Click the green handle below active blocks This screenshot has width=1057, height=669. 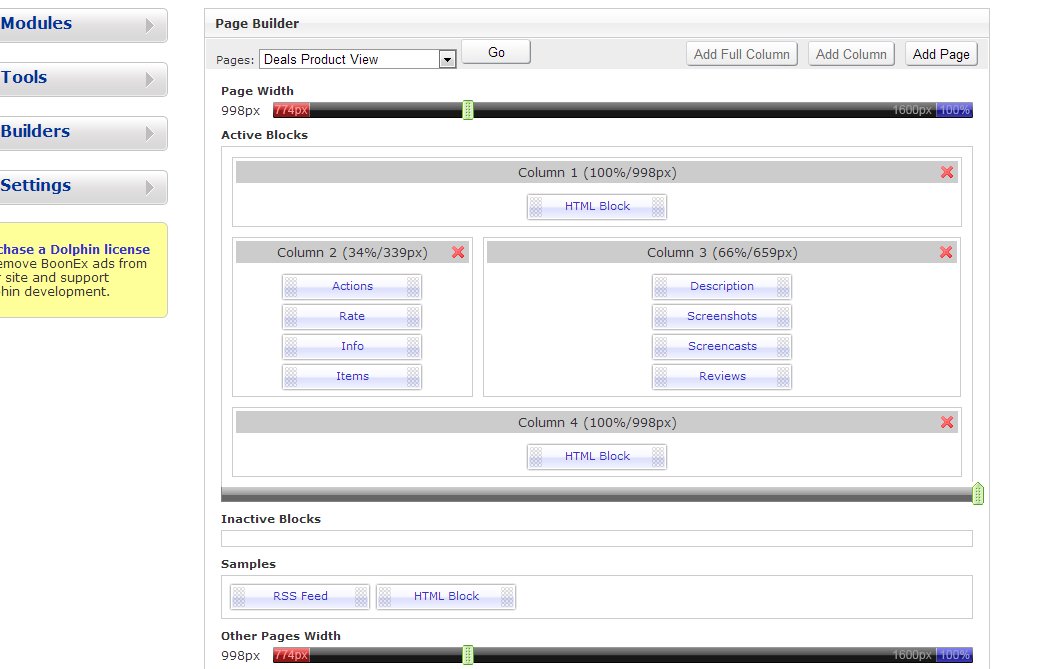978,493
